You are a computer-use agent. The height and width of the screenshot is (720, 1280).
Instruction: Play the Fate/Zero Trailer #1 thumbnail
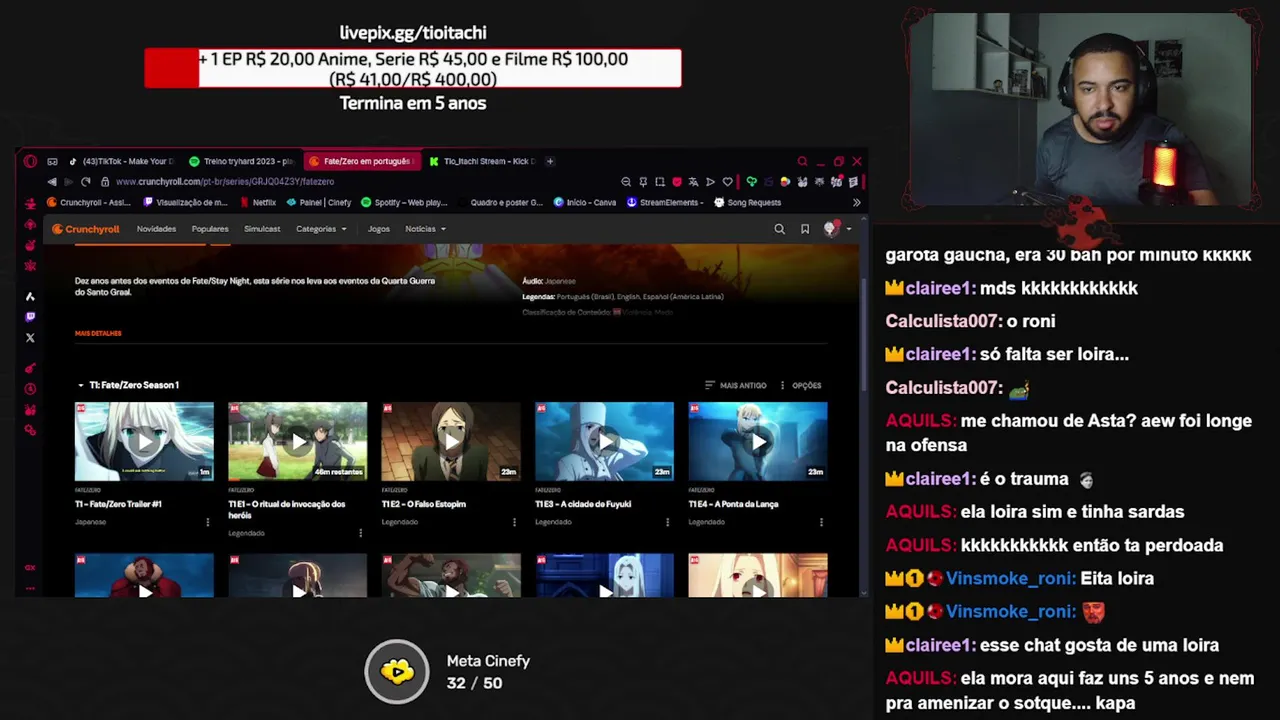point(144,441)
